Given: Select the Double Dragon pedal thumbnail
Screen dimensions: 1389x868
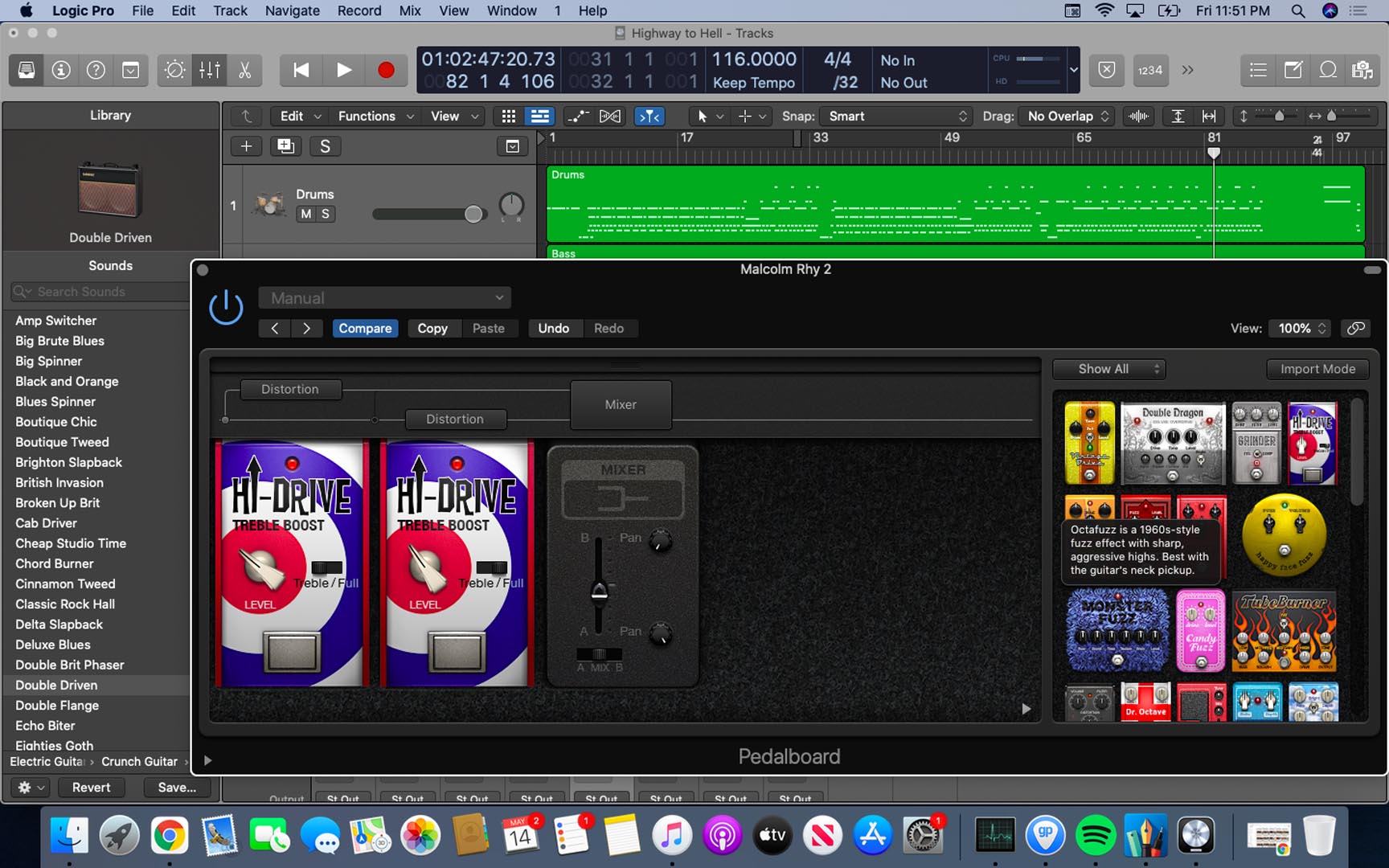Looking at the screenshot, I should click(1173, 443).
